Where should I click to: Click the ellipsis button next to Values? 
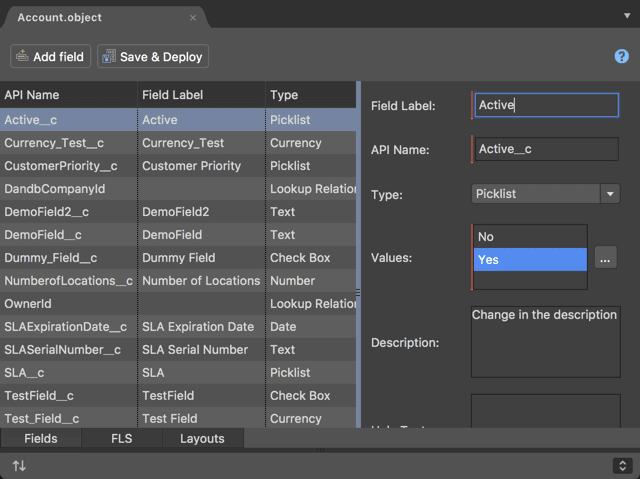point(605,257)
